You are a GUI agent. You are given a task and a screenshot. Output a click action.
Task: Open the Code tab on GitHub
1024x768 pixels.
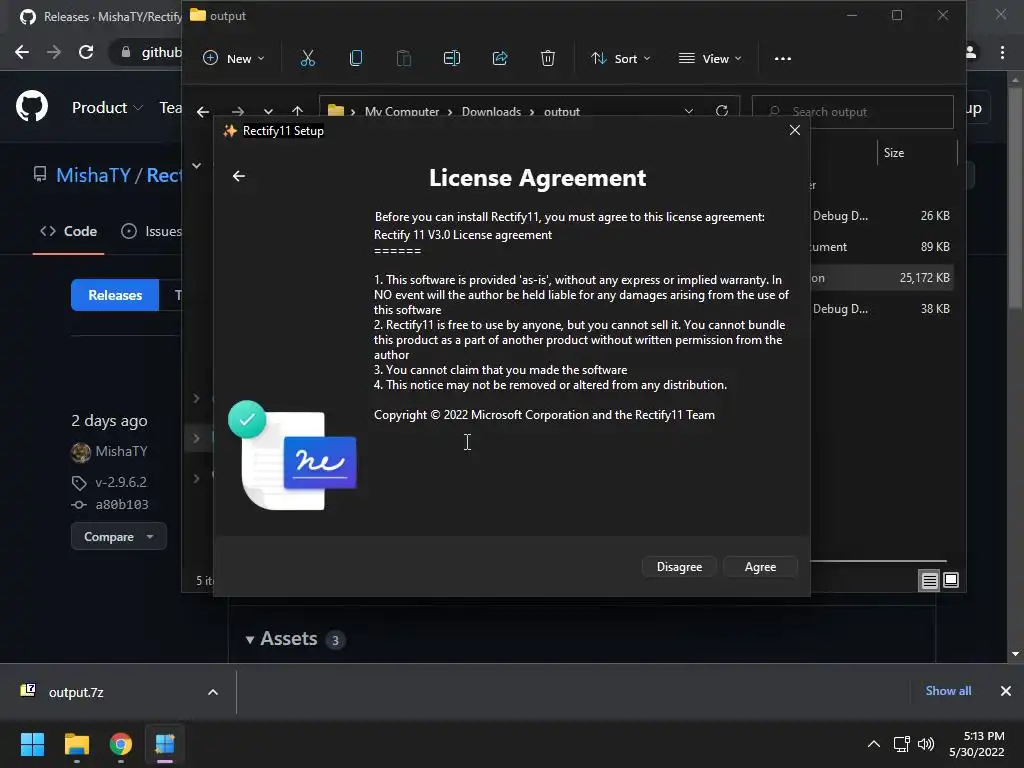point(69,231)
